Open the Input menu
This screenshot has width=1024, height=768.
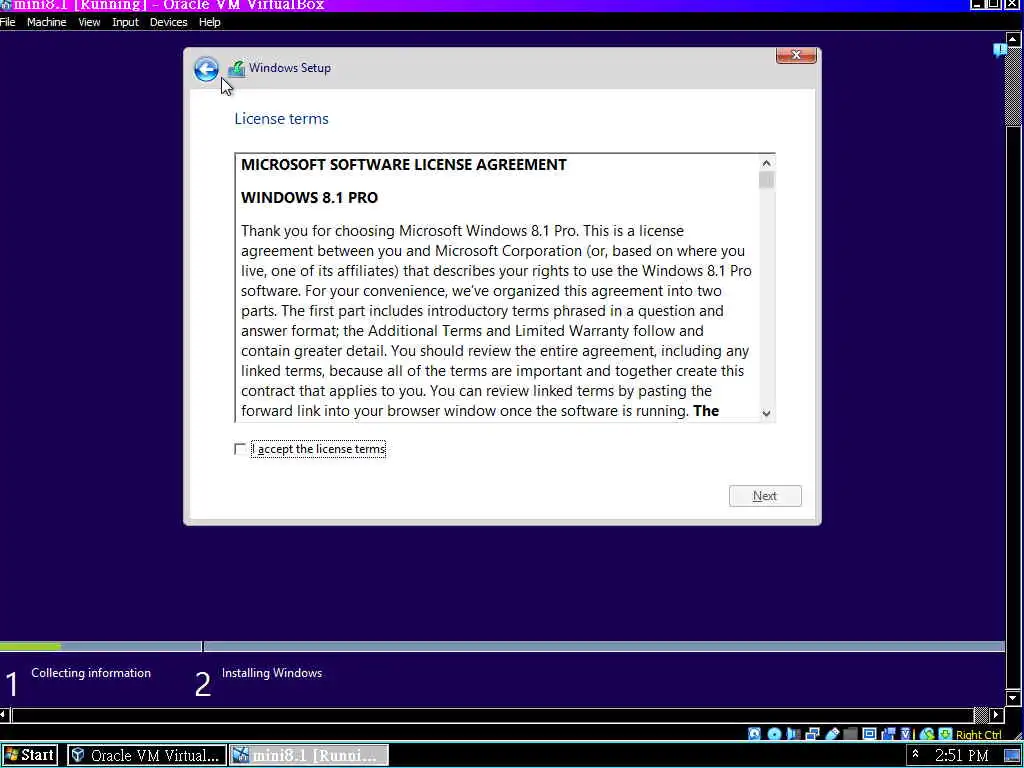click(125, 22)
